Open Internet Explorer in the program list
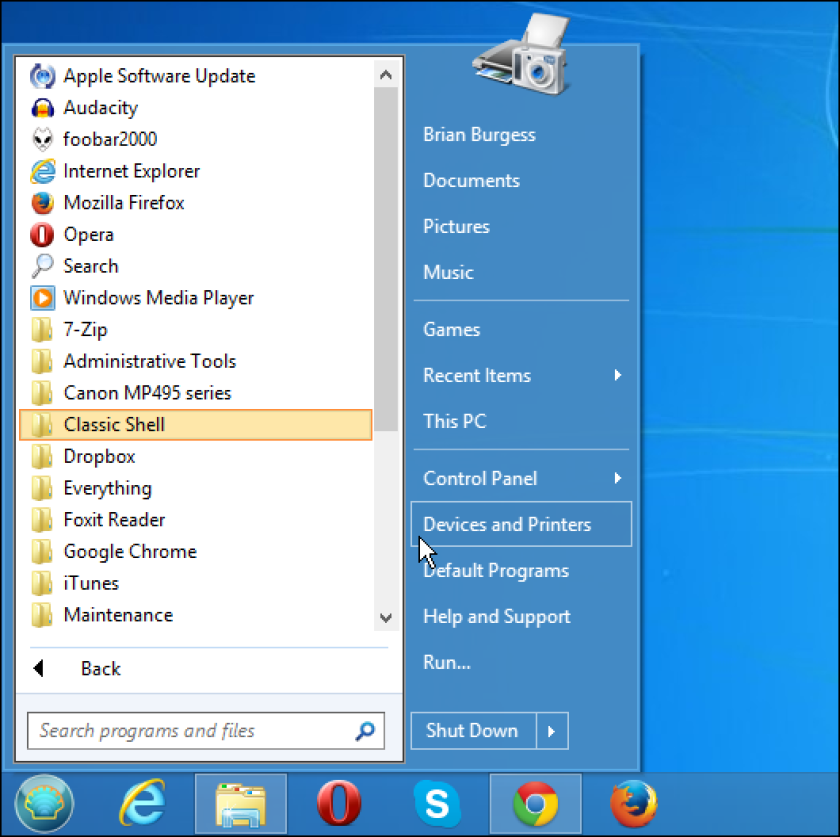The height and width of the screenshot is (837, 840). 196,171
